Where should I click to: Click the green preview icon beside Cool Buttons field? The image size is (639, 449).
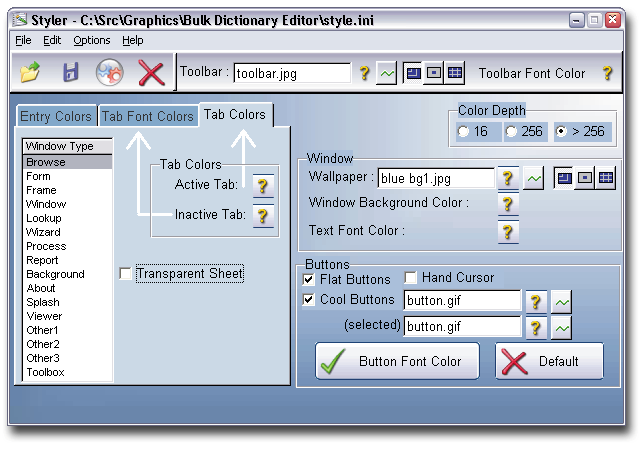click(x=562, y=301)
